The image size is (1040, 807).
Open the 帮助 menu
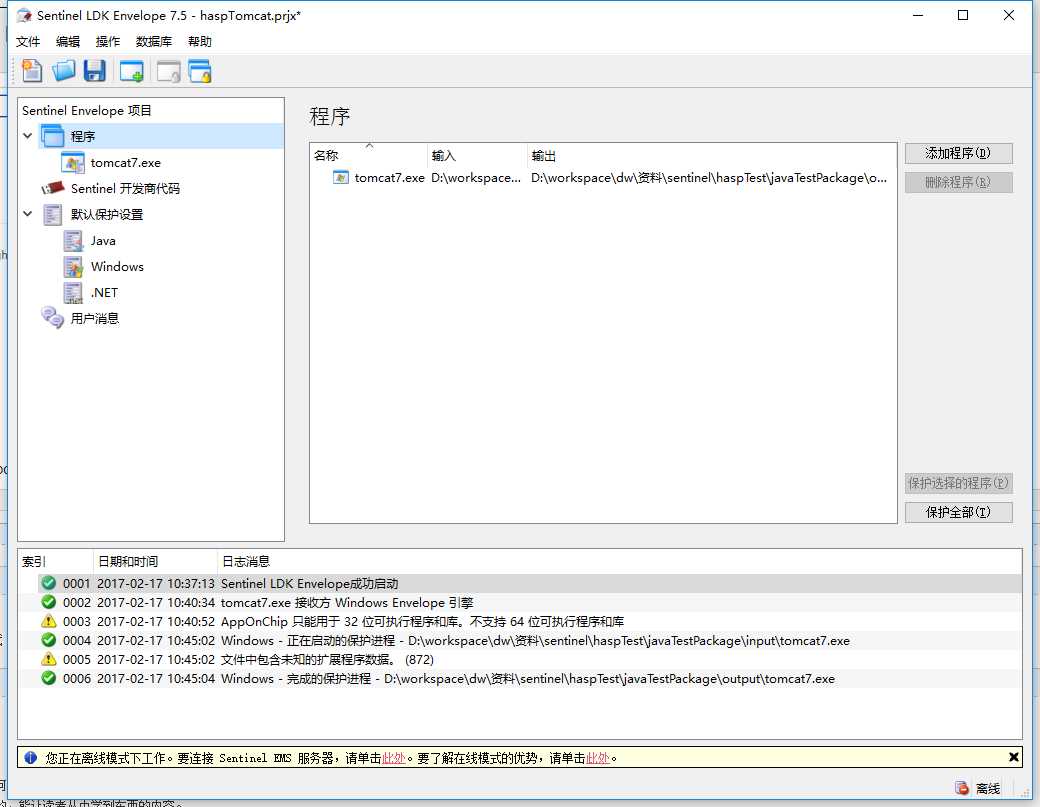click(199, 41)
